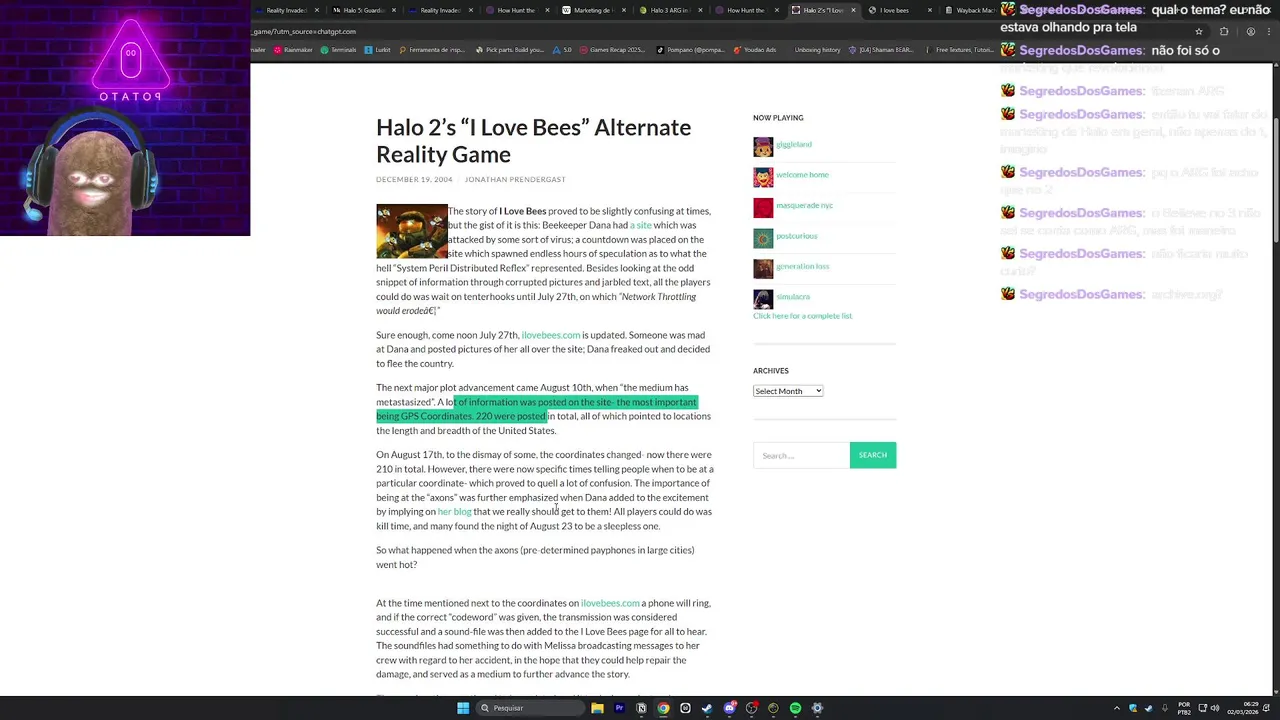Click the Pesquisar taskbar search box

(529, 708)
